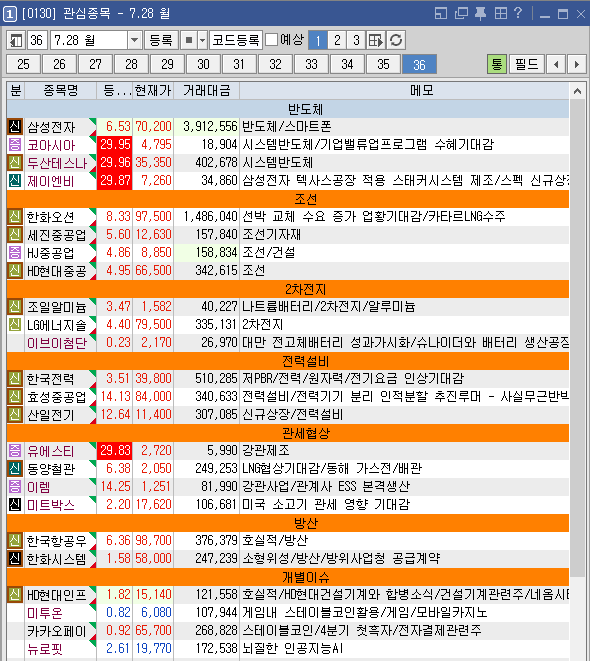Click the 신 badge next to 미트박스
This screenshot has width=590, height=661.
tap(15, 504)
